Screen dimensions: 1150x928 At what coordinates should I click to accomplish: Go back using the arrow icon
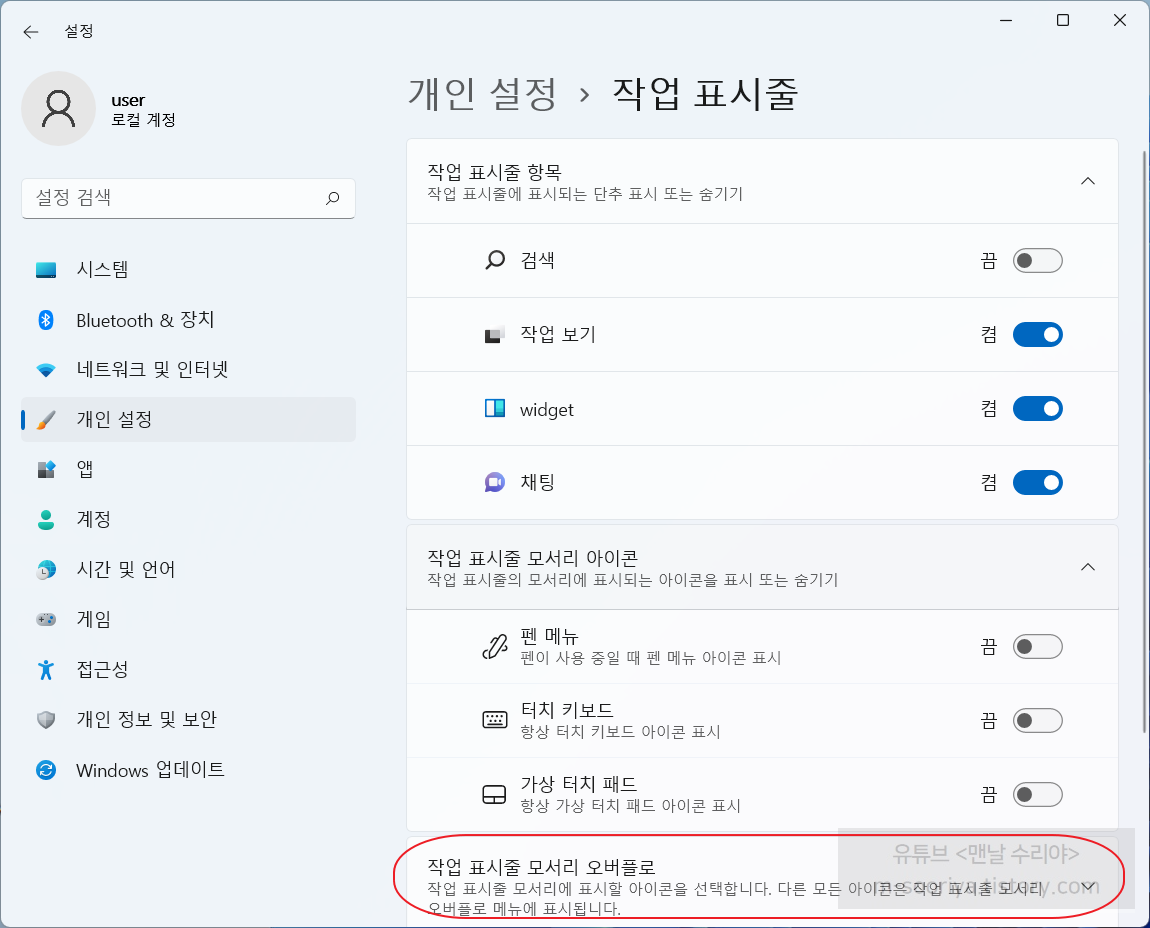pos(30,32)
